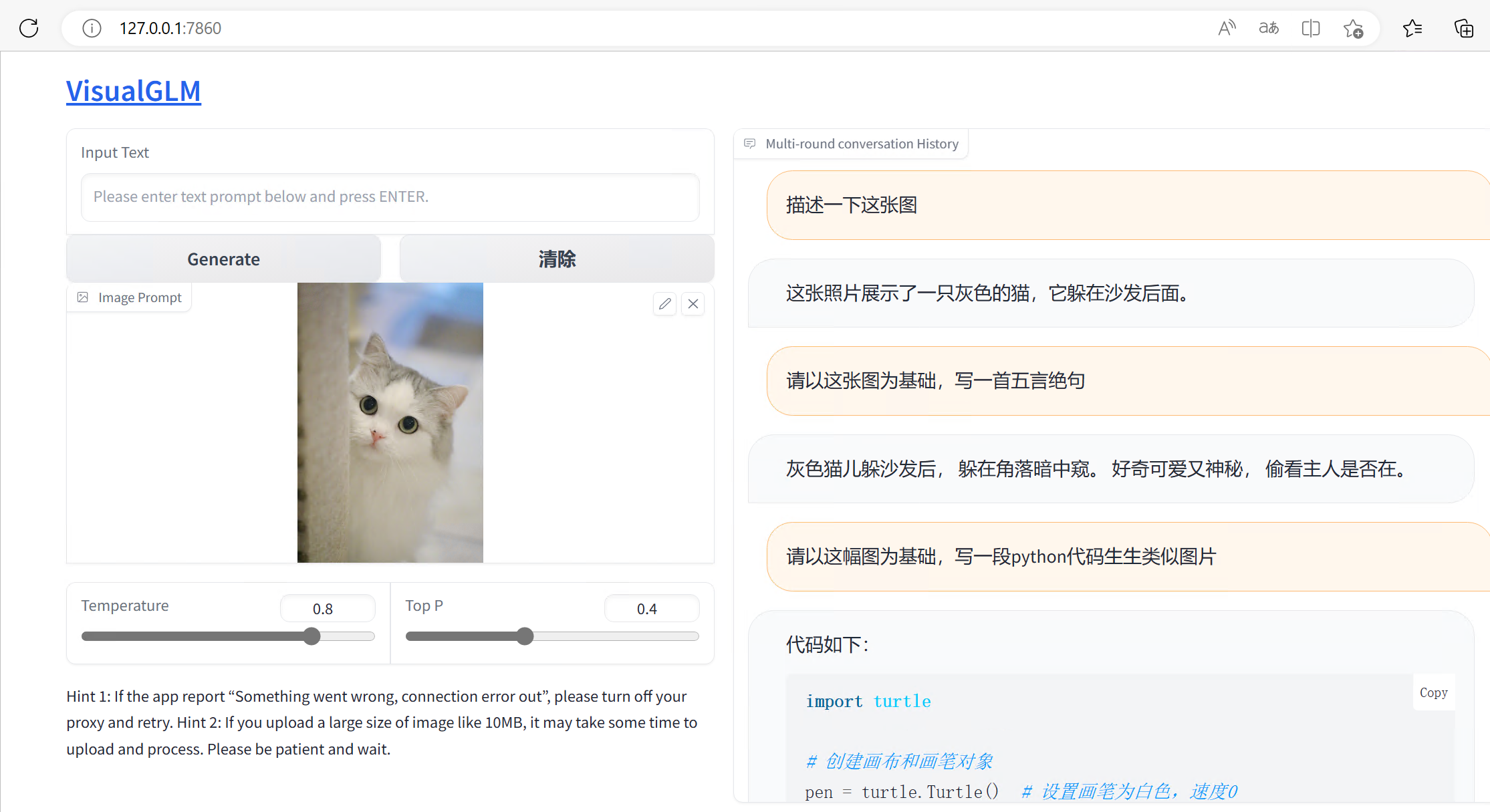Click the Temperature slider handle
Viewport: 1490px width, 812px height.
tap(312, 636)
